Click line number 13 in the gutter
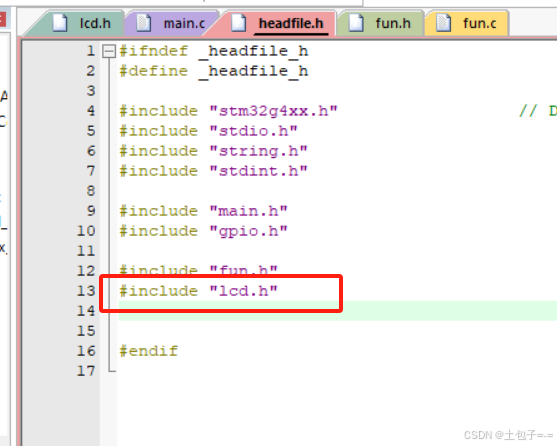The height and width of the screenshot is (446, 557). click(x=86, y=291)
